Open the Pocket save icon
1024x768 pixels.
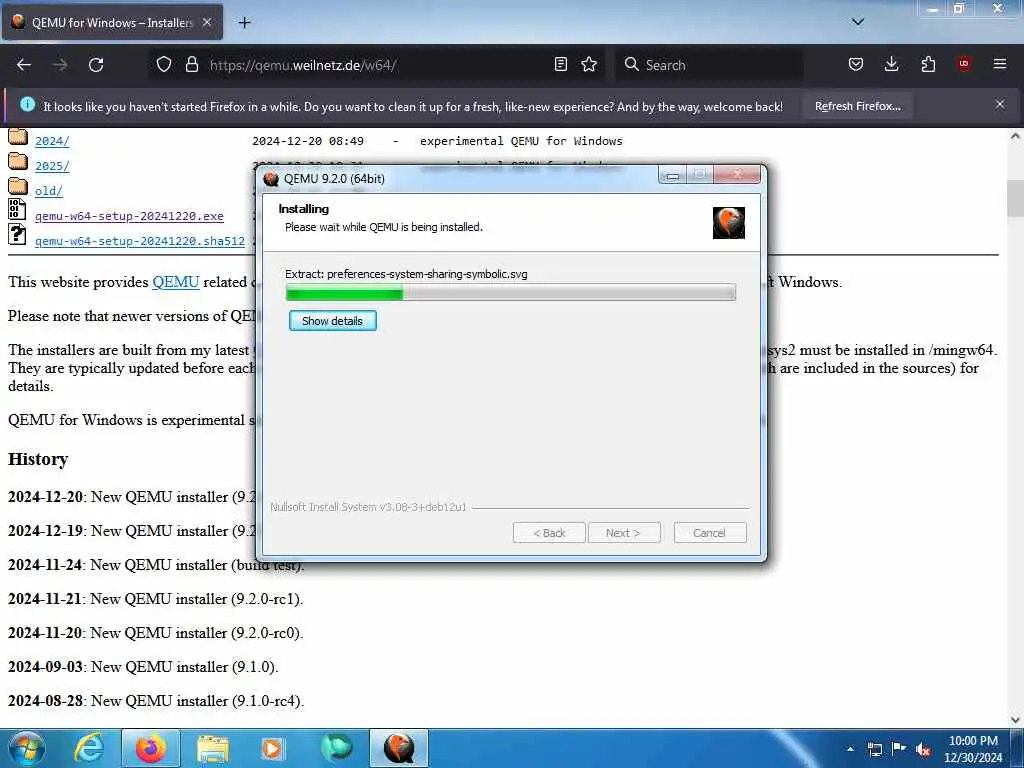tap(856, 64)
